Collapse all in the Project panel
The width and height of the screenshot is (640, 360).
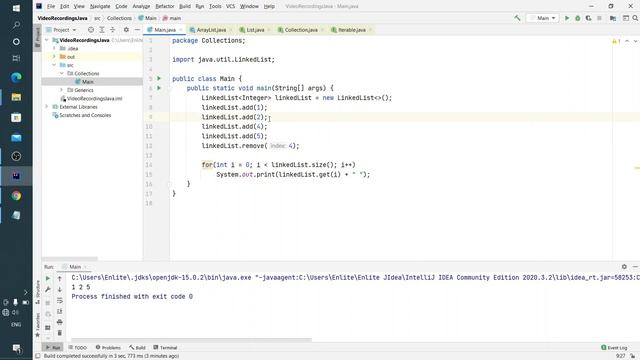pyautogui.click(x=113, y=30)
